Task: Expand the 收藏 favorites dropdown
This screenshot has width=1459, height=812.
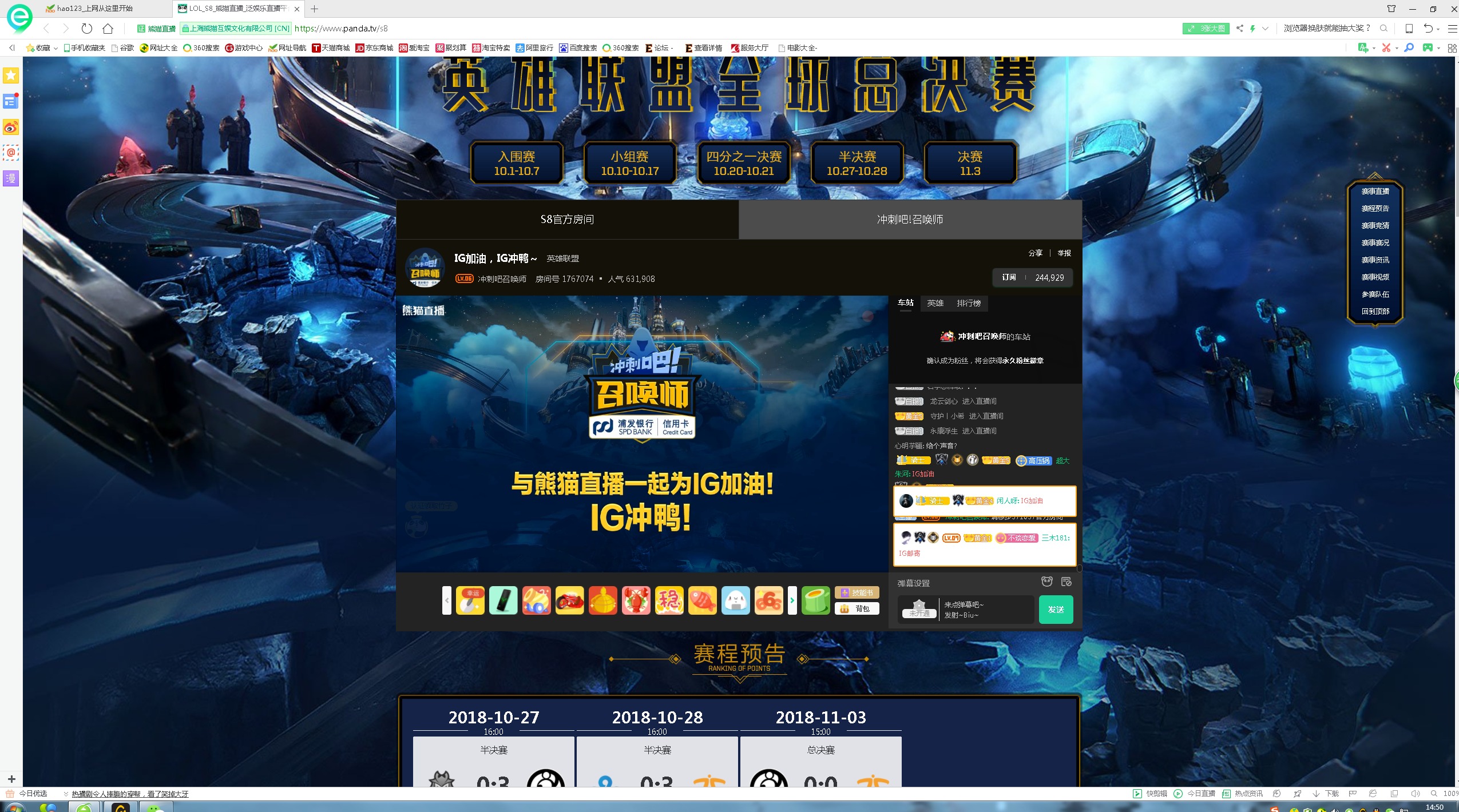Action: [x=55, y=48]
